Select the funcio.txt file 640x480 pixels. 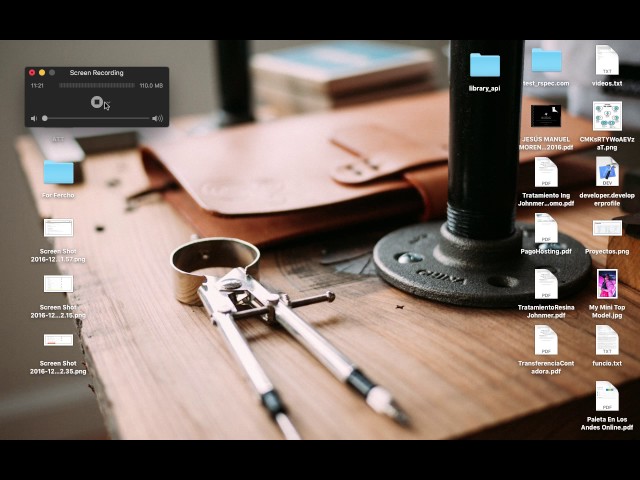click(607, 340)
